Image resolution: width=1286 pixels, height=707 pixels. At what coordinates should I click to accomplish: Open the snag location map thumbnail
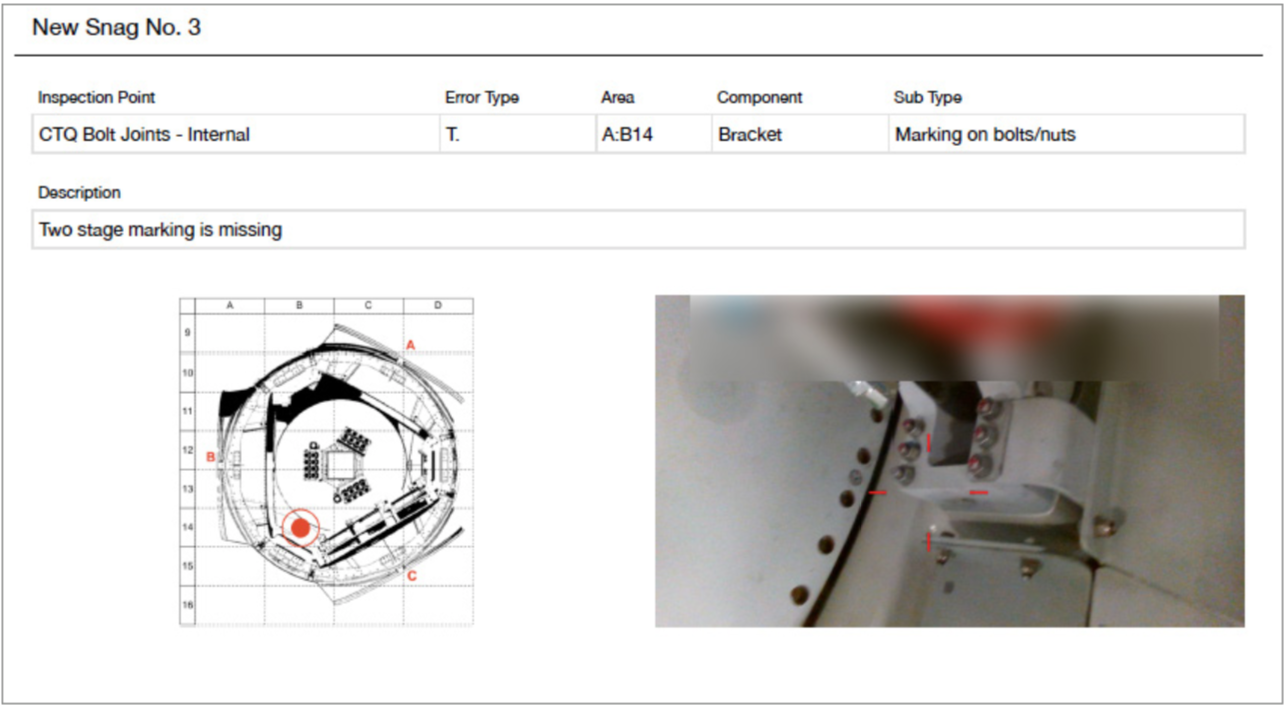click(x=326, y=462)
